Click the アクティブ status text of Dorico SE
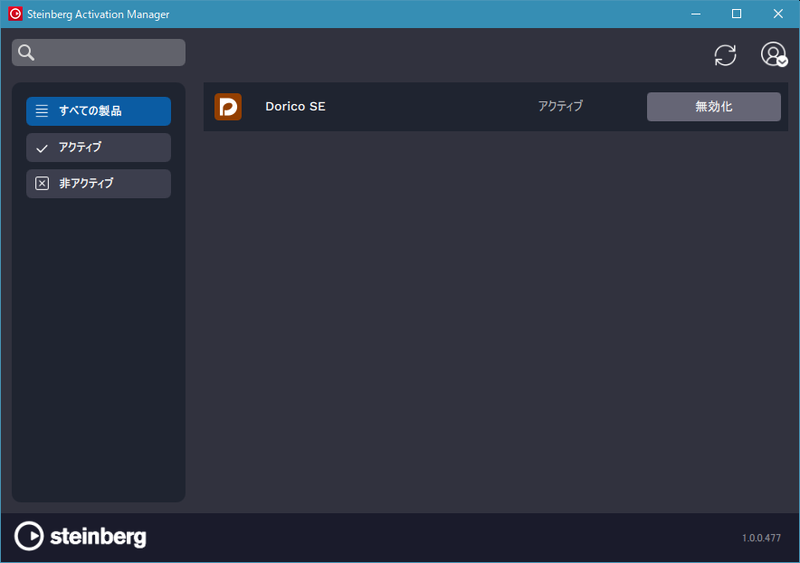800x563 pixels. 560,106
